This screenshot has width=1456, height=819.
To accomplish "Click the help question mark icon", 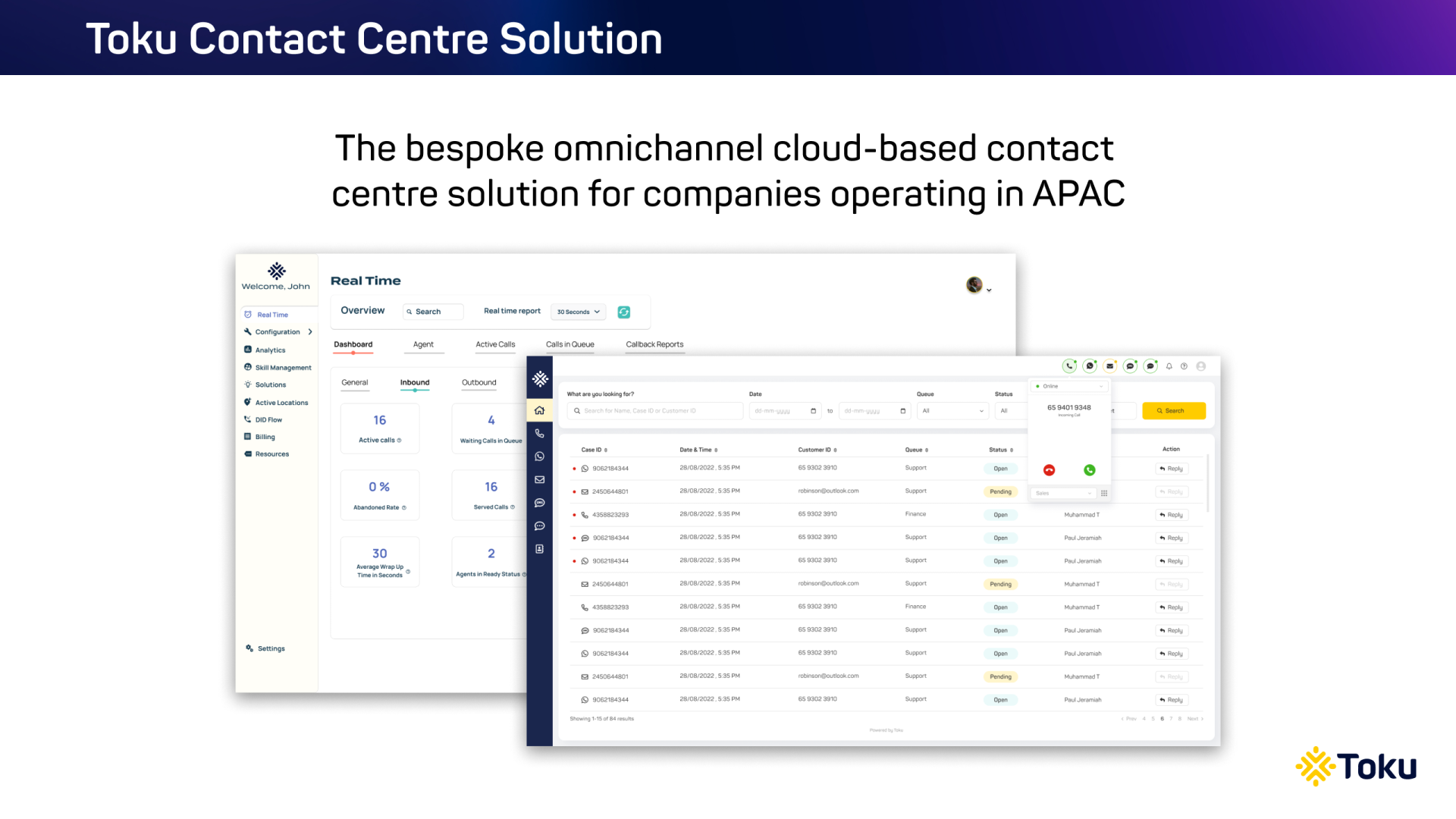I will click(x=1184, y=366).
